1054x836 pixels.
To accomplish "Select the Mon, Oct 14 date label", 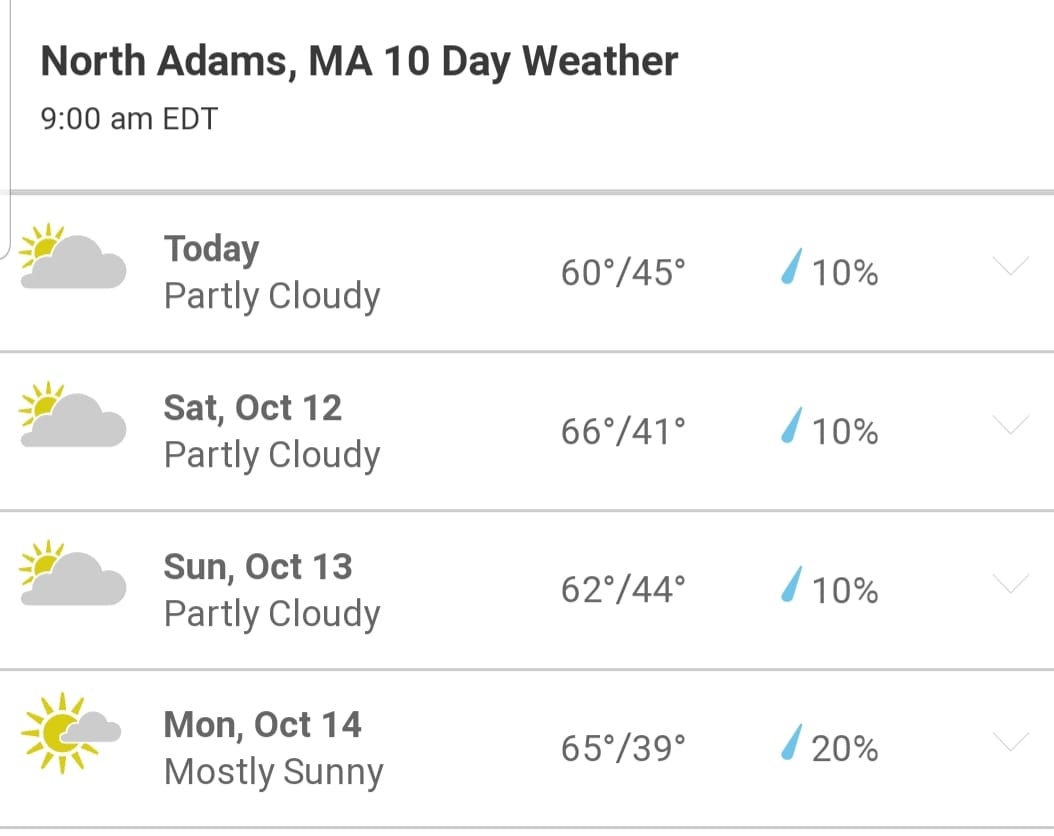I will (263, 725).
